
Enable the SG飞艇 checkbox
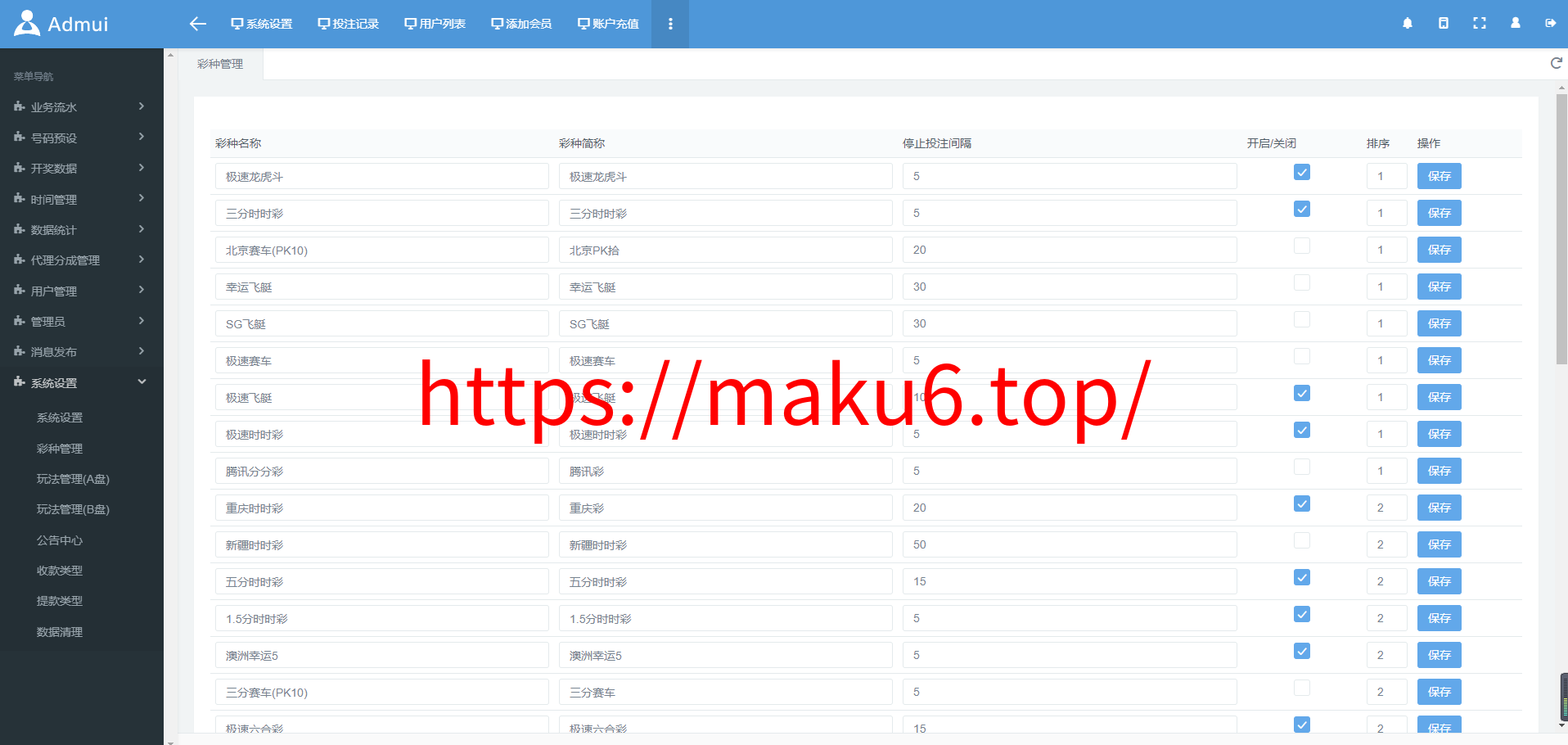click(1302, 319)
